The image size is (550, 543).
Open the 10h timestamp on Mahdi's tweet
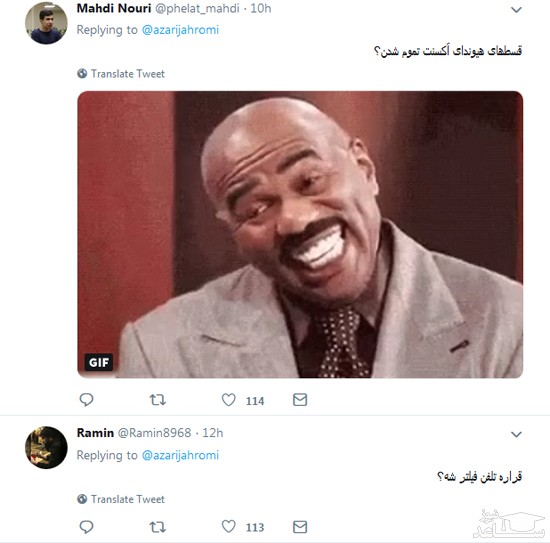coord(261,8)
